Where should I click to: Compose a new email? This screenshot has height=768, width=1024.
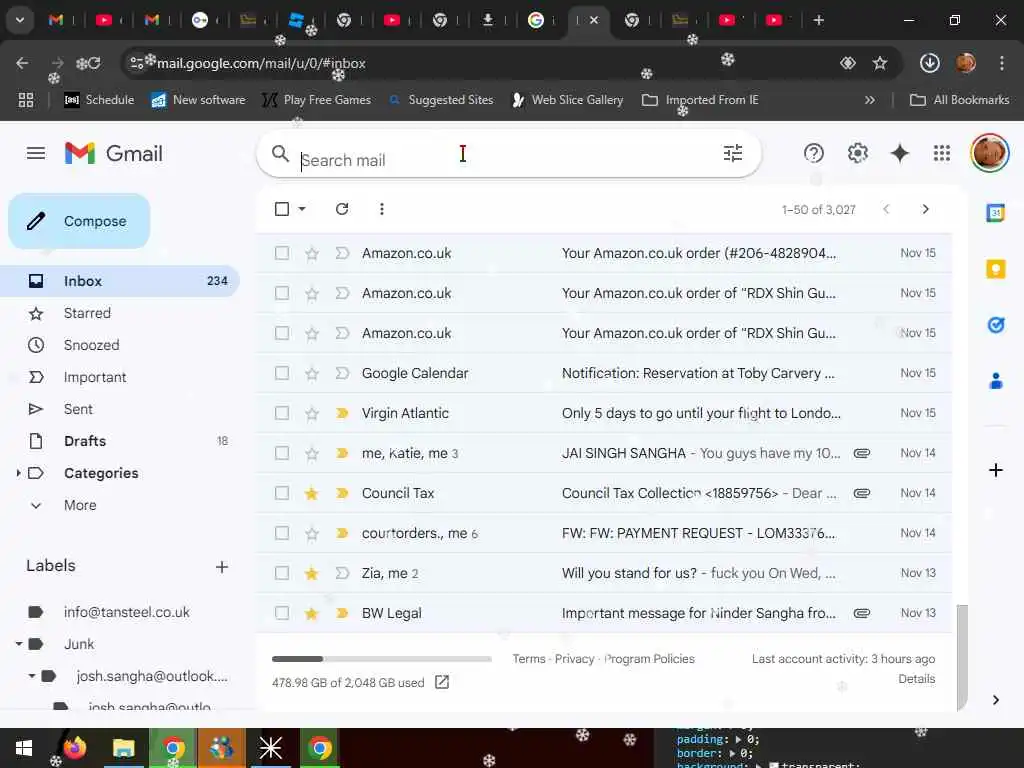79,221
